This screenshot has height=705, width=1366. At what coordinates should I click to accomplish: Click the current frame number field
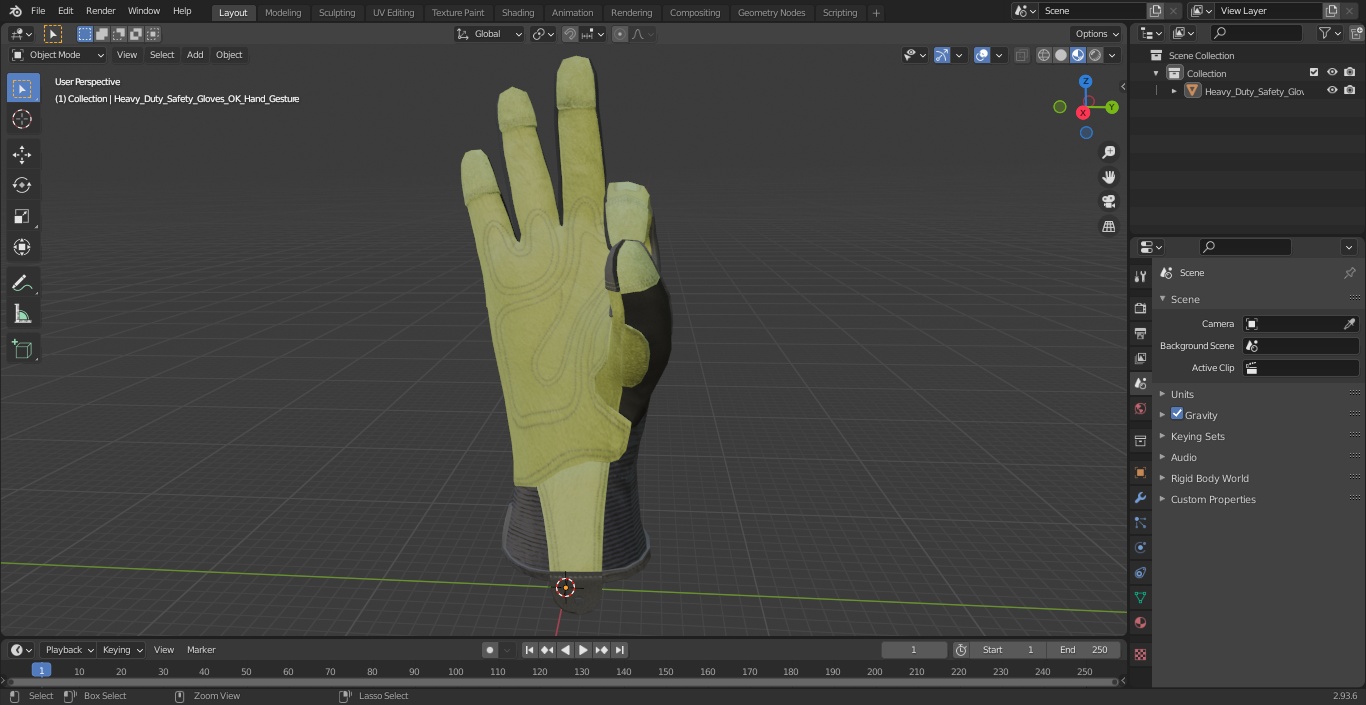pos(914,650)
